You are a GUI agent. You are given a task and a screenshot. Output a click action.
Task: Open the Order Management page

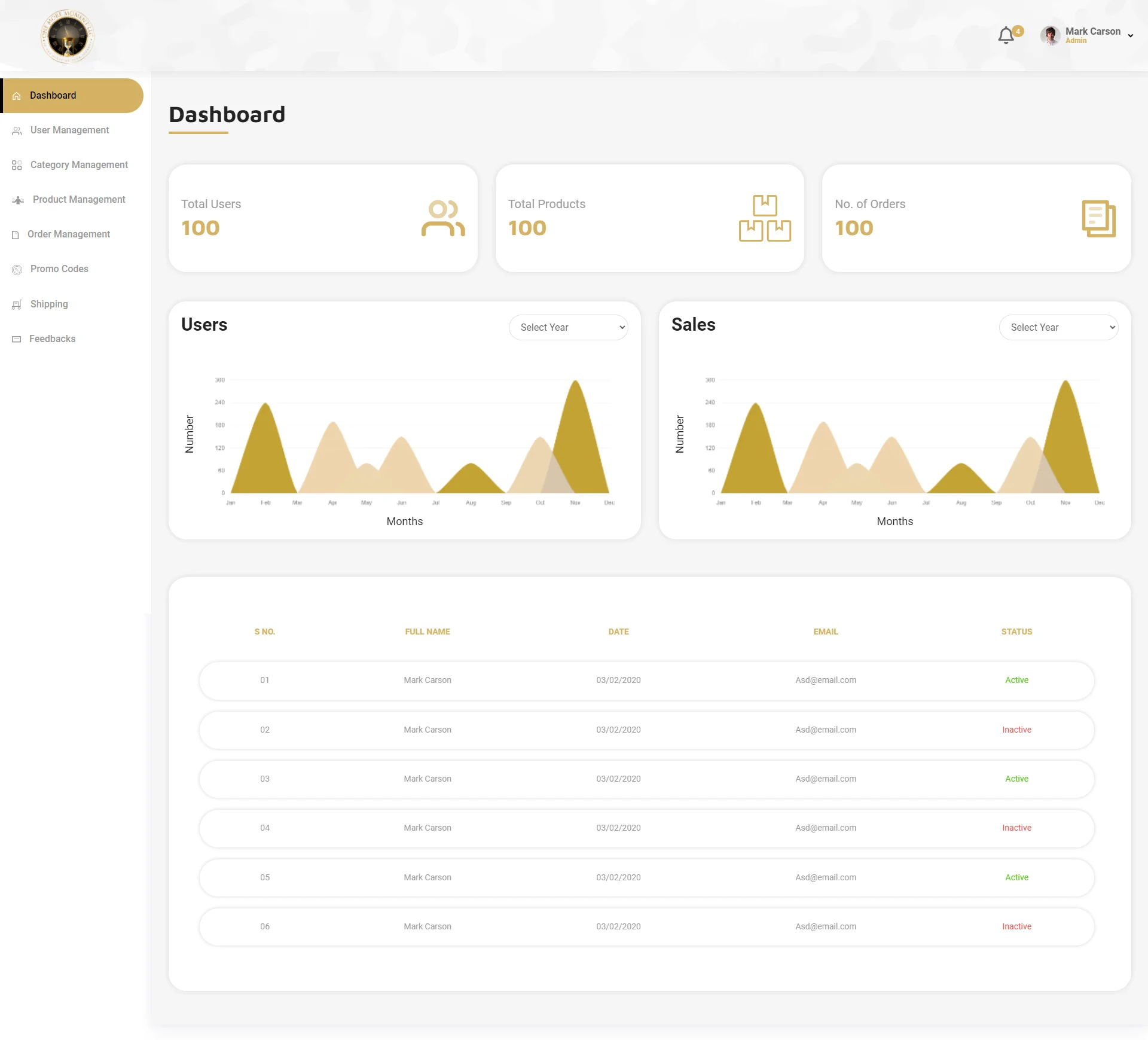click(x=68, y=234)
